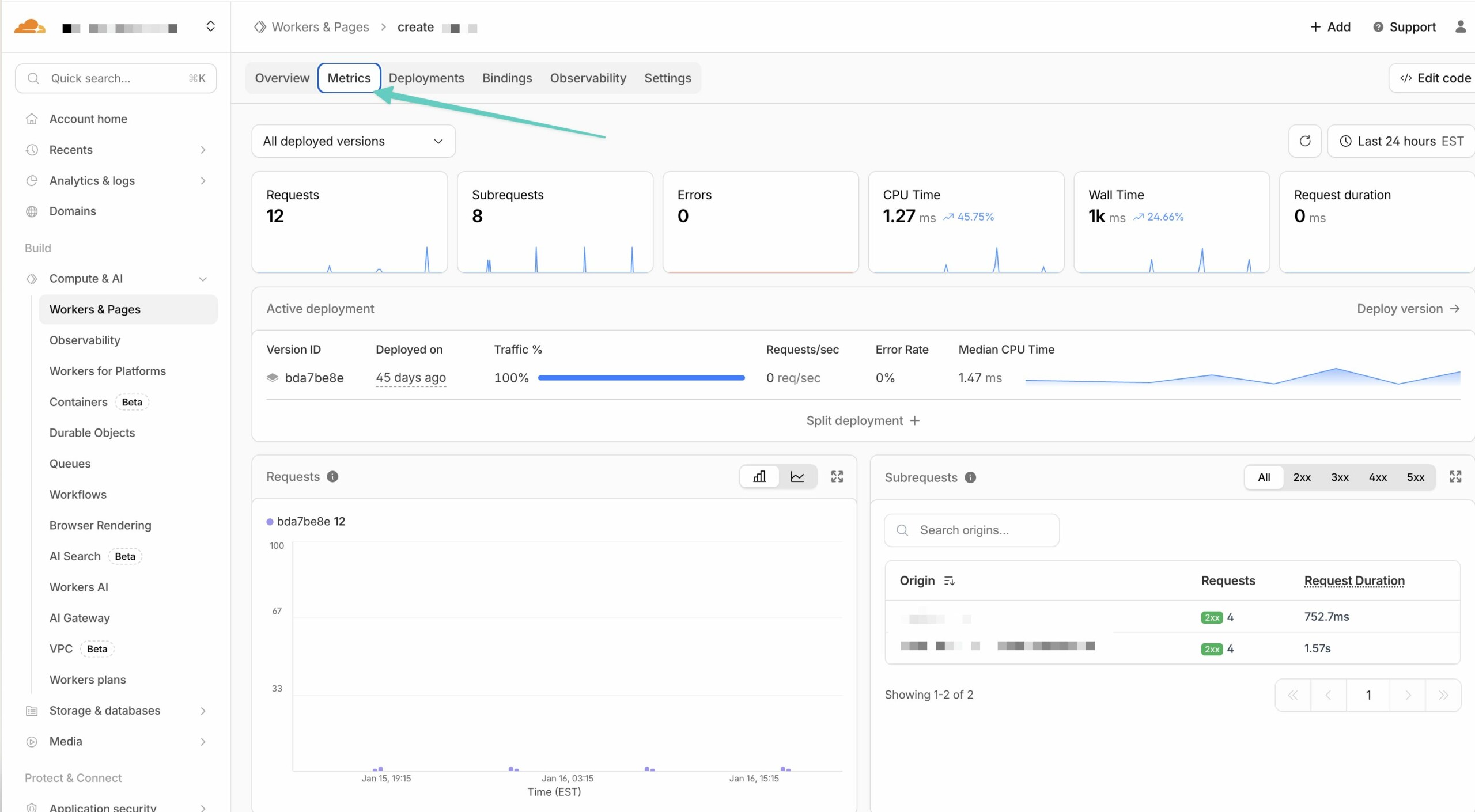Collapse the Compute & AI section
1475x812 pixels.
coord(203,279)
